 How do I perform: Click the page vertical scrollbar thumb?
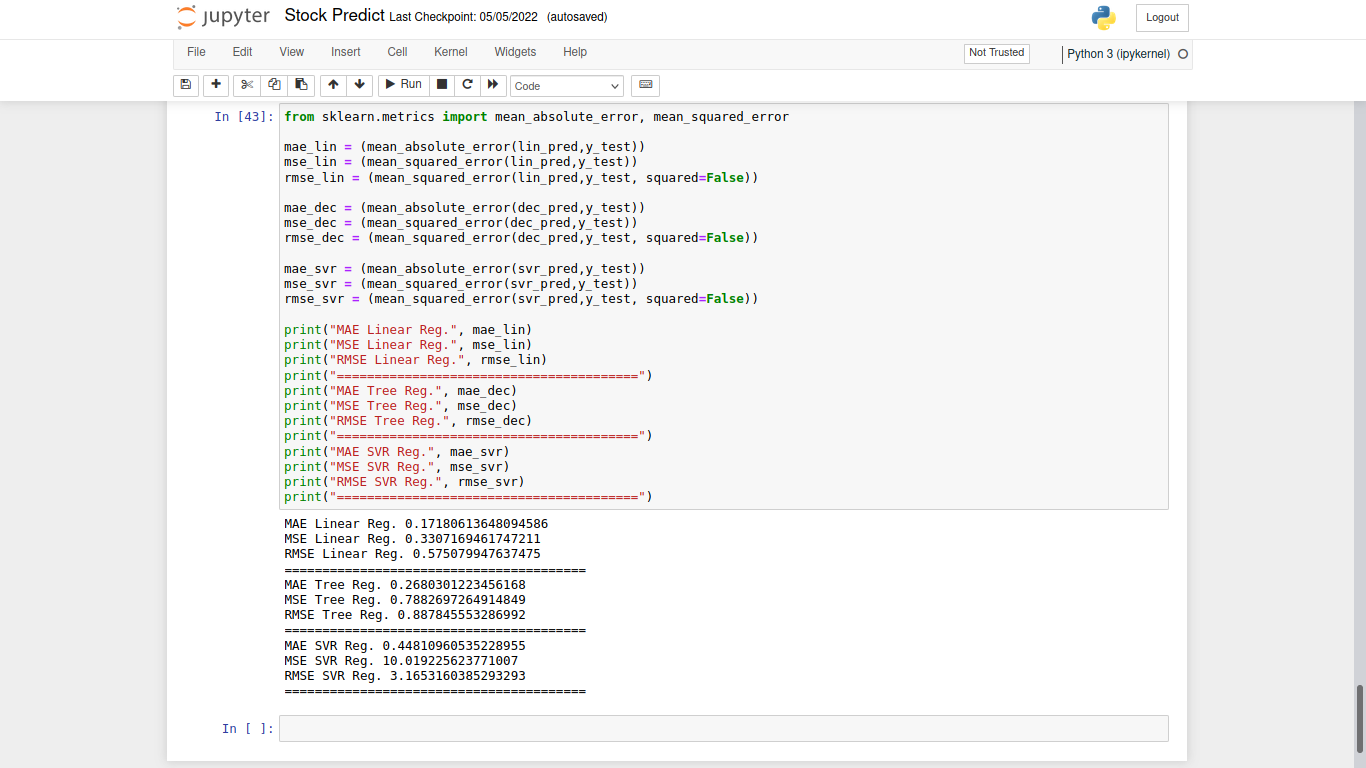click(1360, 718)
